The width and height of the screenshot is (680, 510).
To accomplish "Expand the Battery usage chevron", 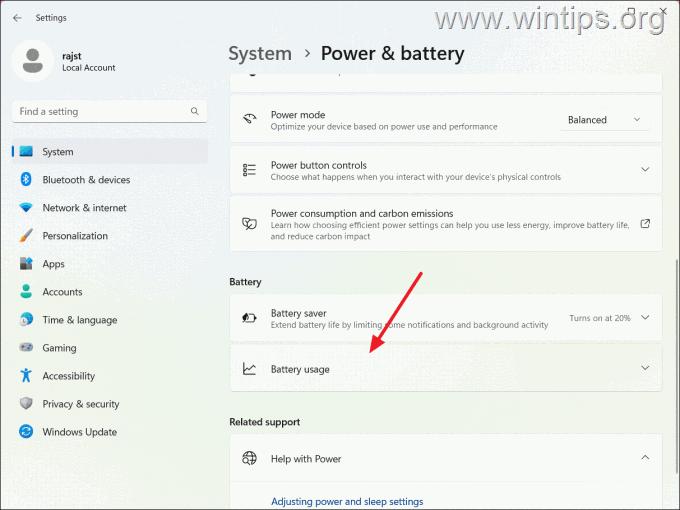I will [x=645, y=368].
